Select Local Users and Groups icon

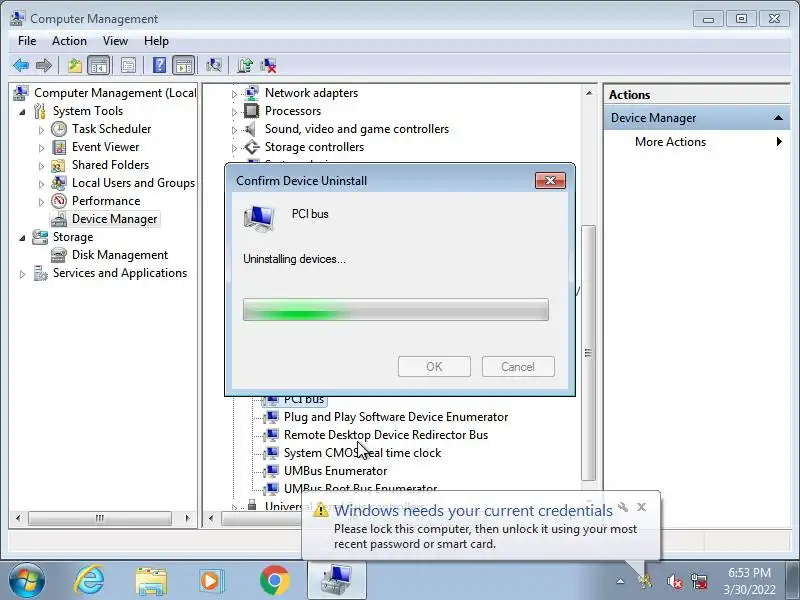[59, 183]
